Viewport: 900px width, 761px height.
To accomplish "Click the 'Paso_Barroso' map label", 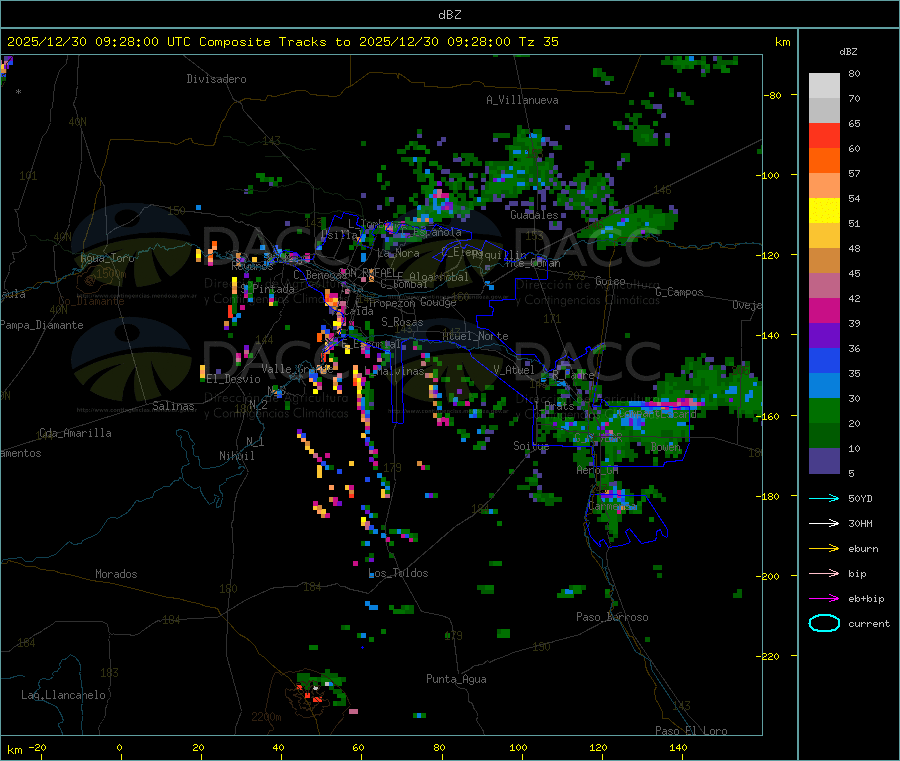I will (x=612, y=617).
